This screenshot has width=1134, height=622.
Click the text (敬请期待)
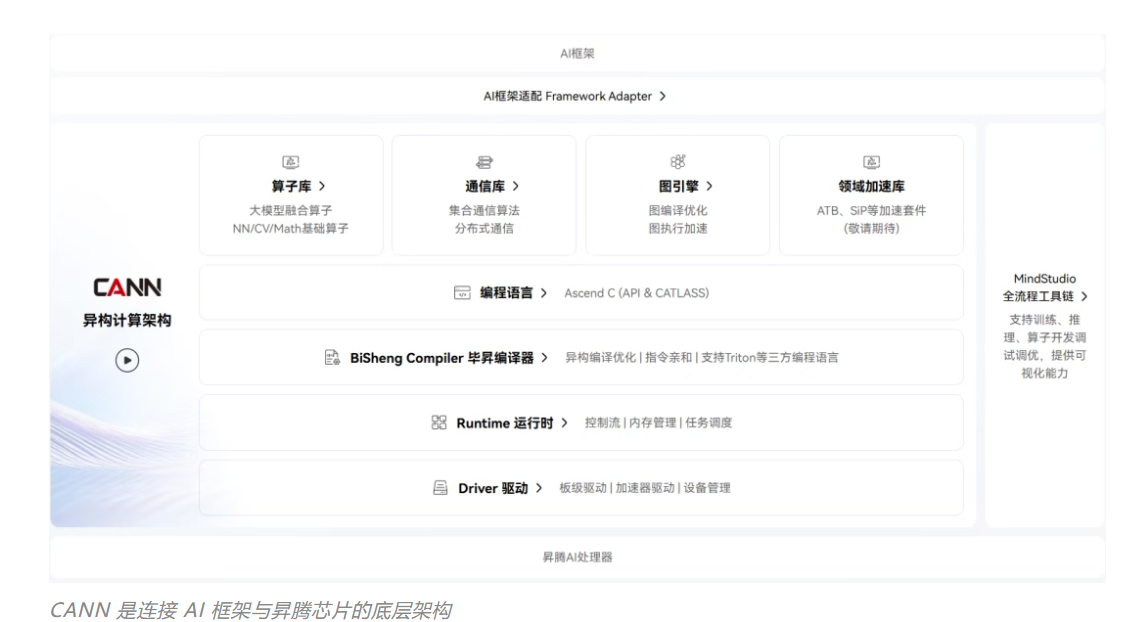click(871, 229)
